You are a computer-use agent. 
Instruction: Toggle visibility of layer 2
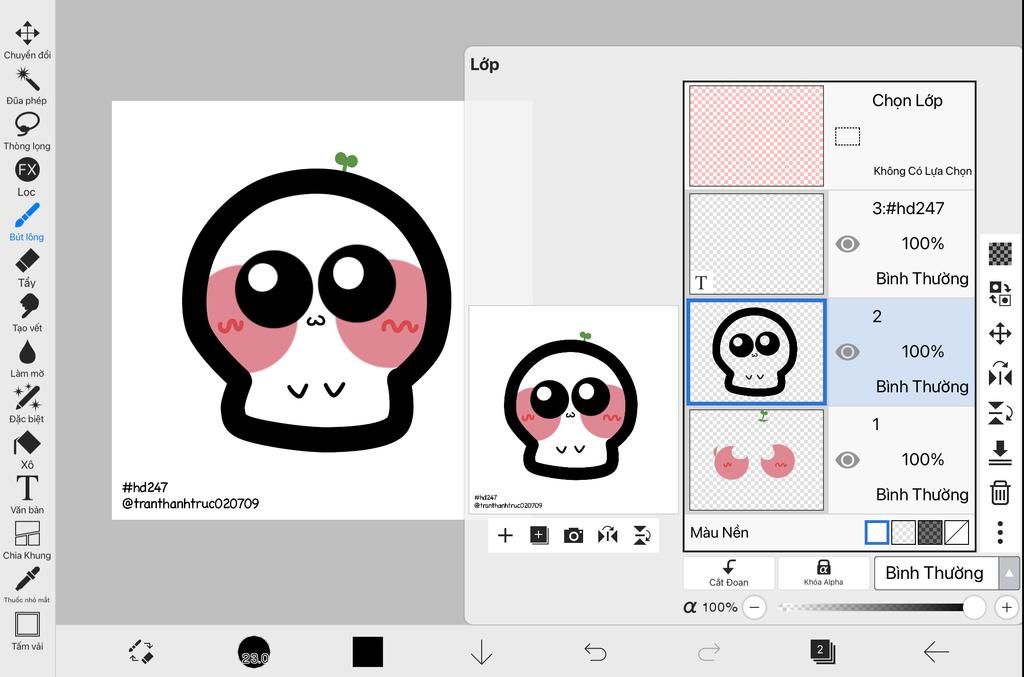(847, 352)
